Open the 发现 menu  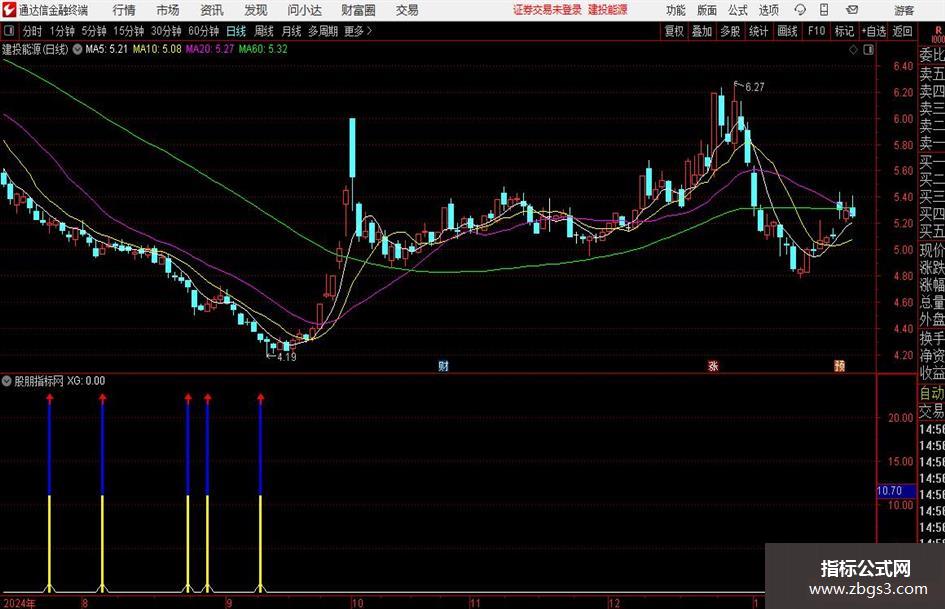coord(256,10)
